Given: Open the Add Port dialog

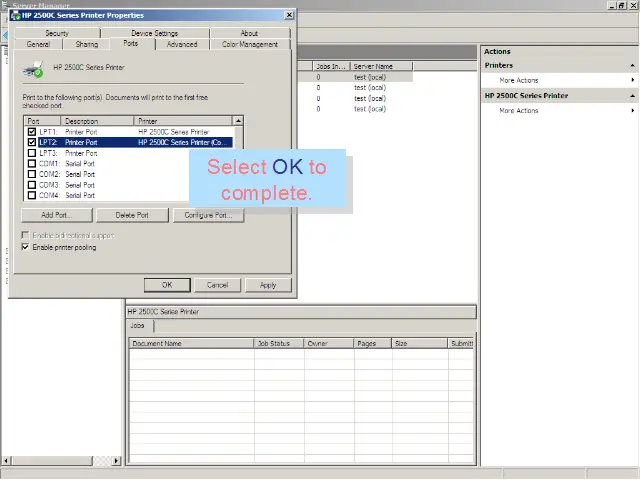Looking at the screenshot, I should (57, 215).
